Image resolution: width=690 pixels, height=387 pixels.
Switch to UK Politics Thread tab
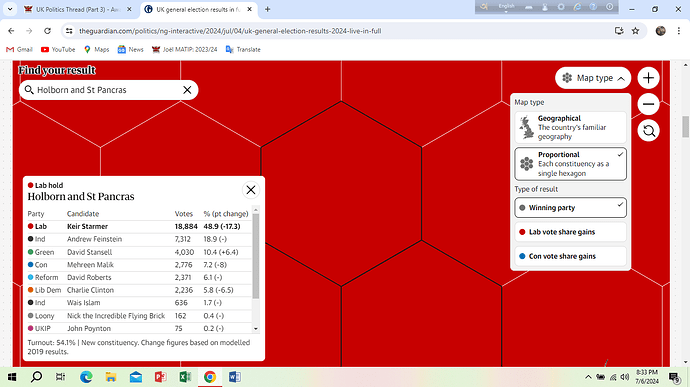point(78,9)
